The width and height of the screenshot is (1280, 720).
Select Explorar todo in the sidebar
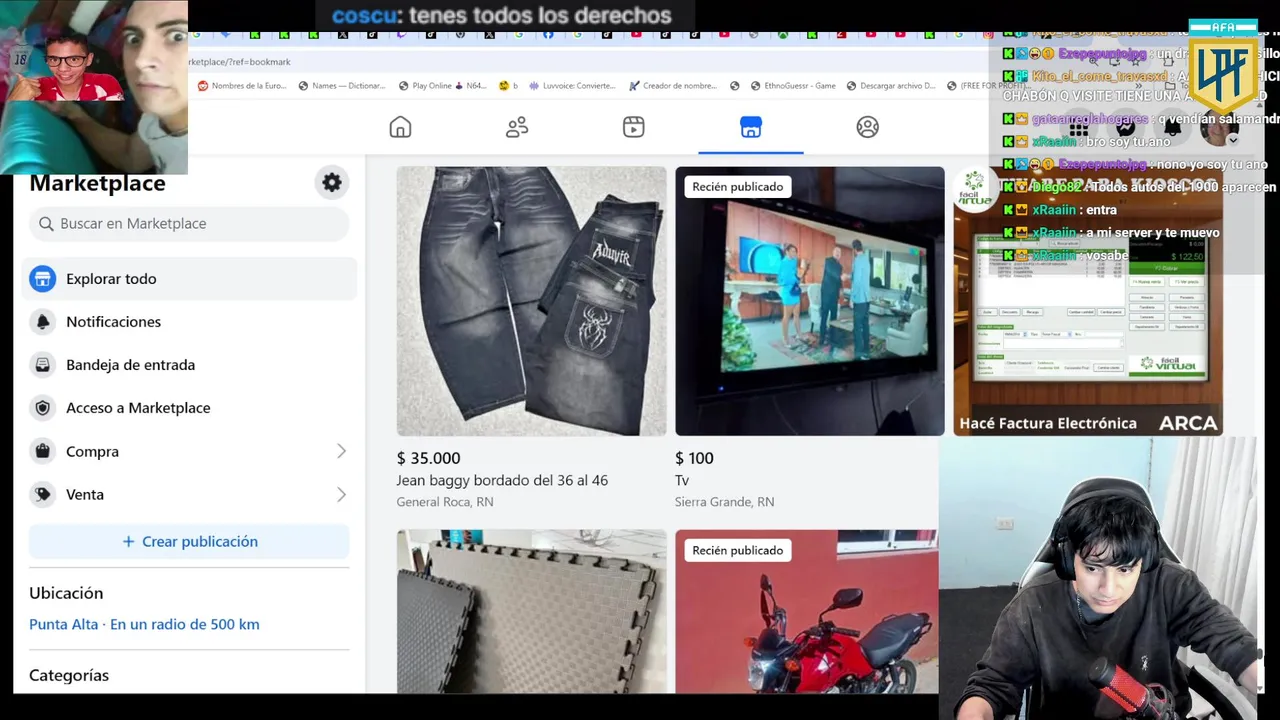[x=189, y=279]
